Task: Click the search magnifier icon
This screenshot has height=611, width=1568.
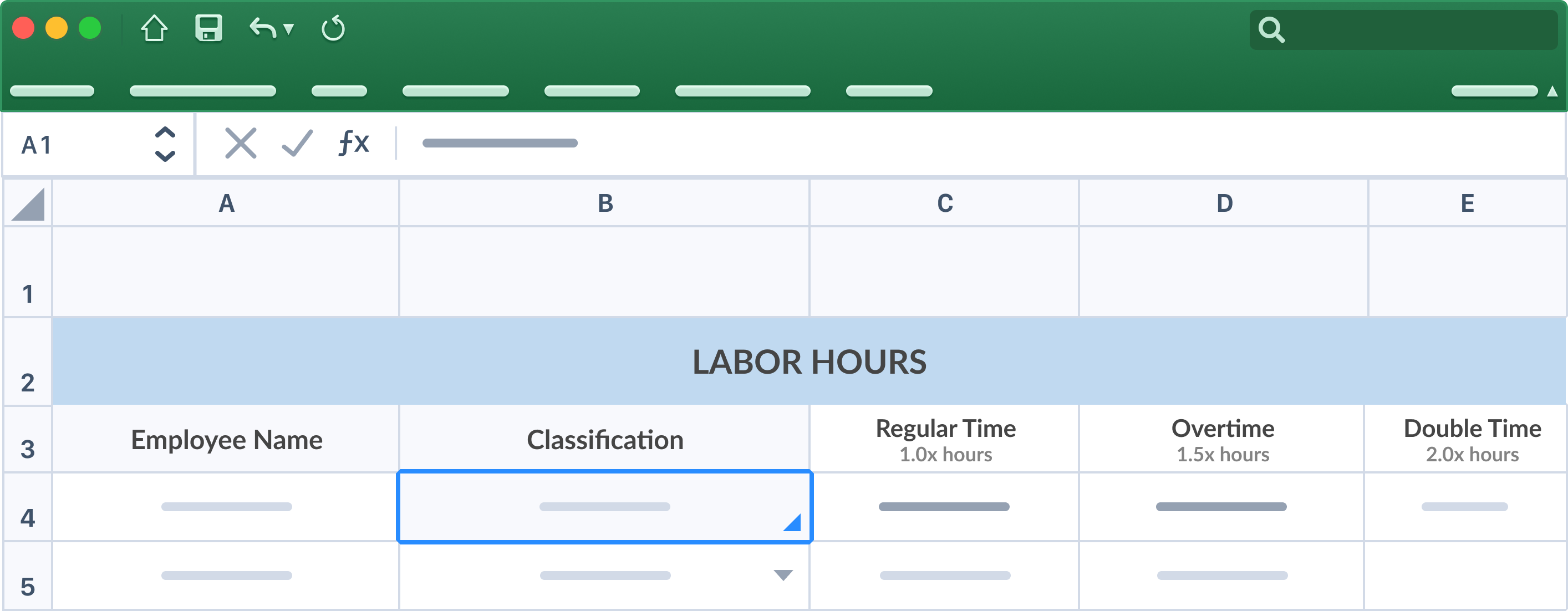Action: click(x=1271, y=30)
